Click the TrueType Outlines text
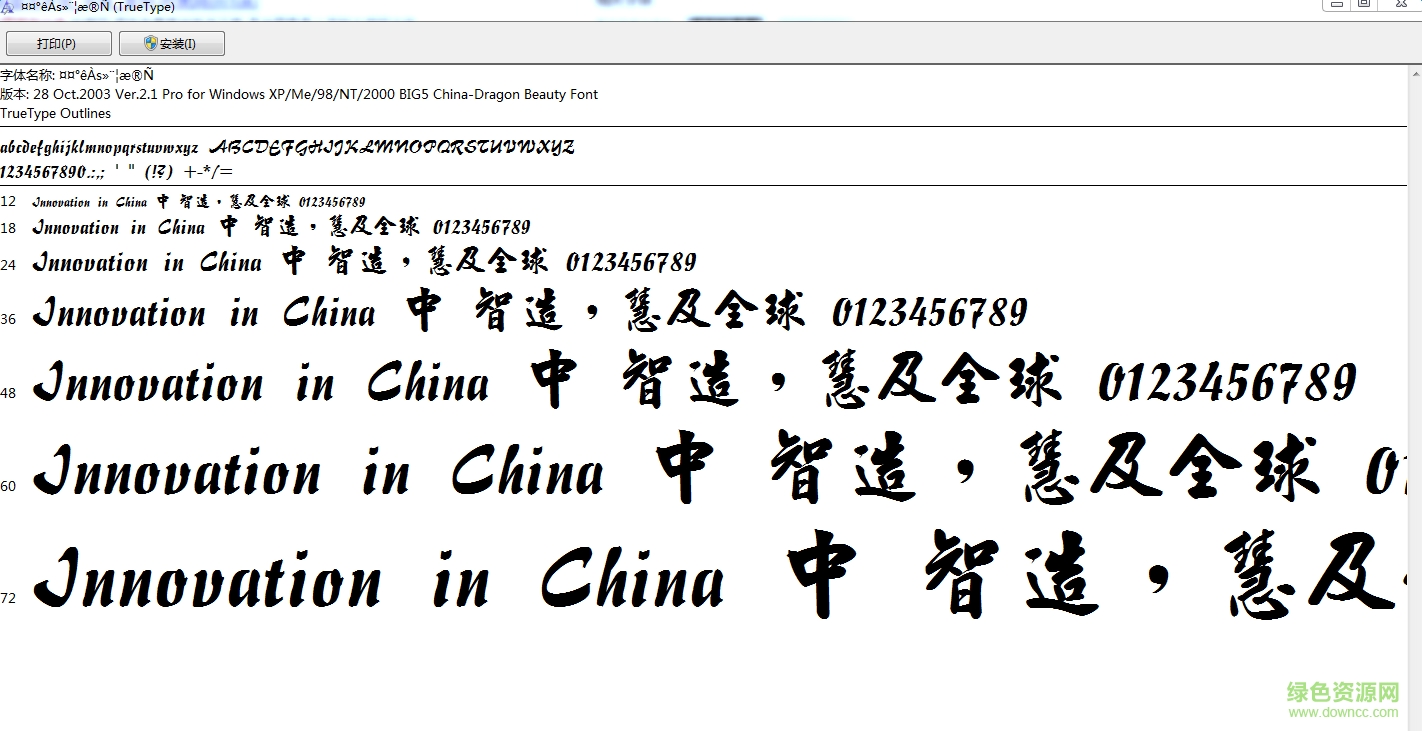The image size is (1422, 731). tap(55, 113)
